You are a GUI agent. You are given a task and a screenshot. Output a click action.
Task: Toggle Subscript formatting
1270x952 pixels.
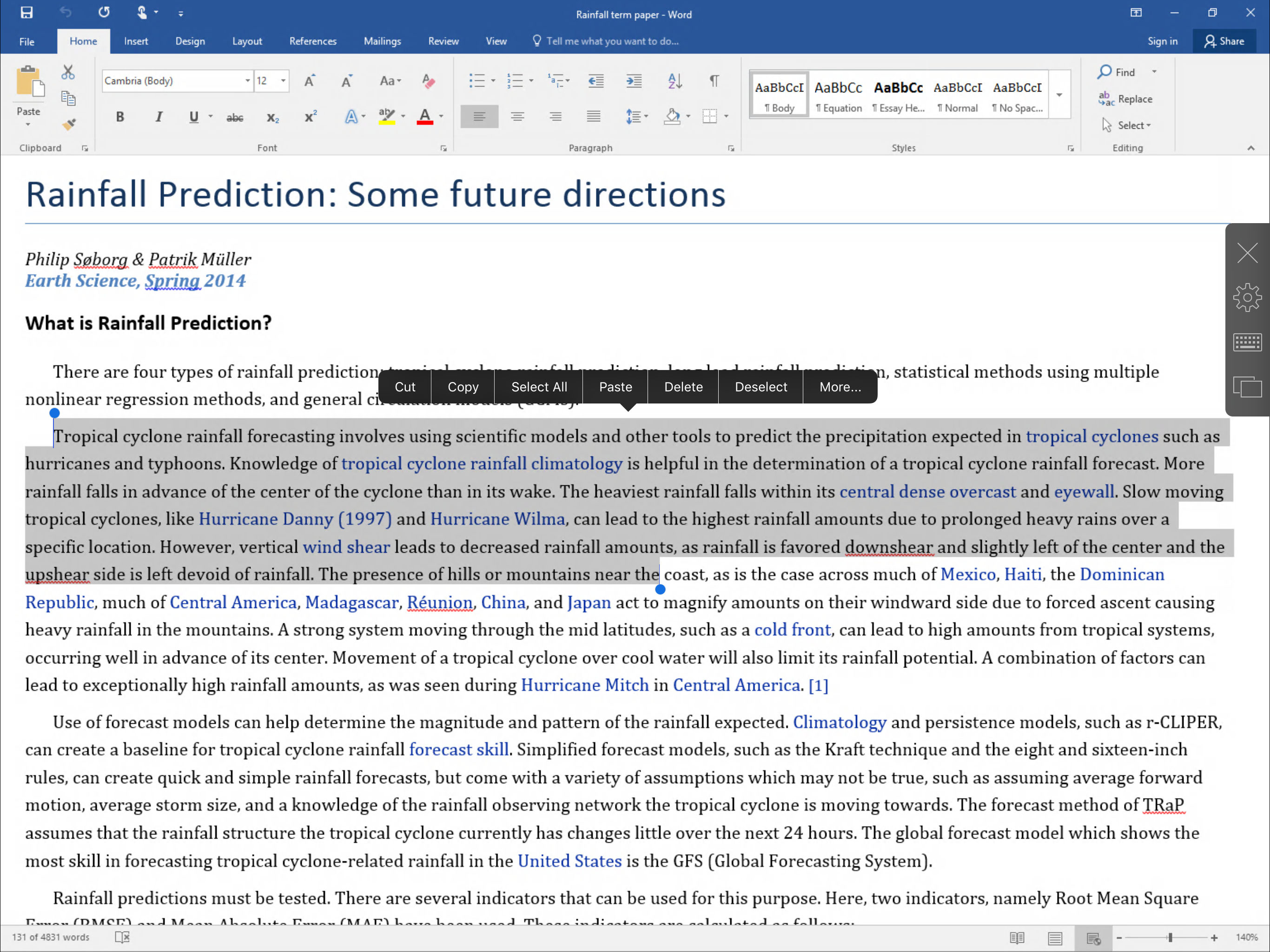(x=273, y=118)
